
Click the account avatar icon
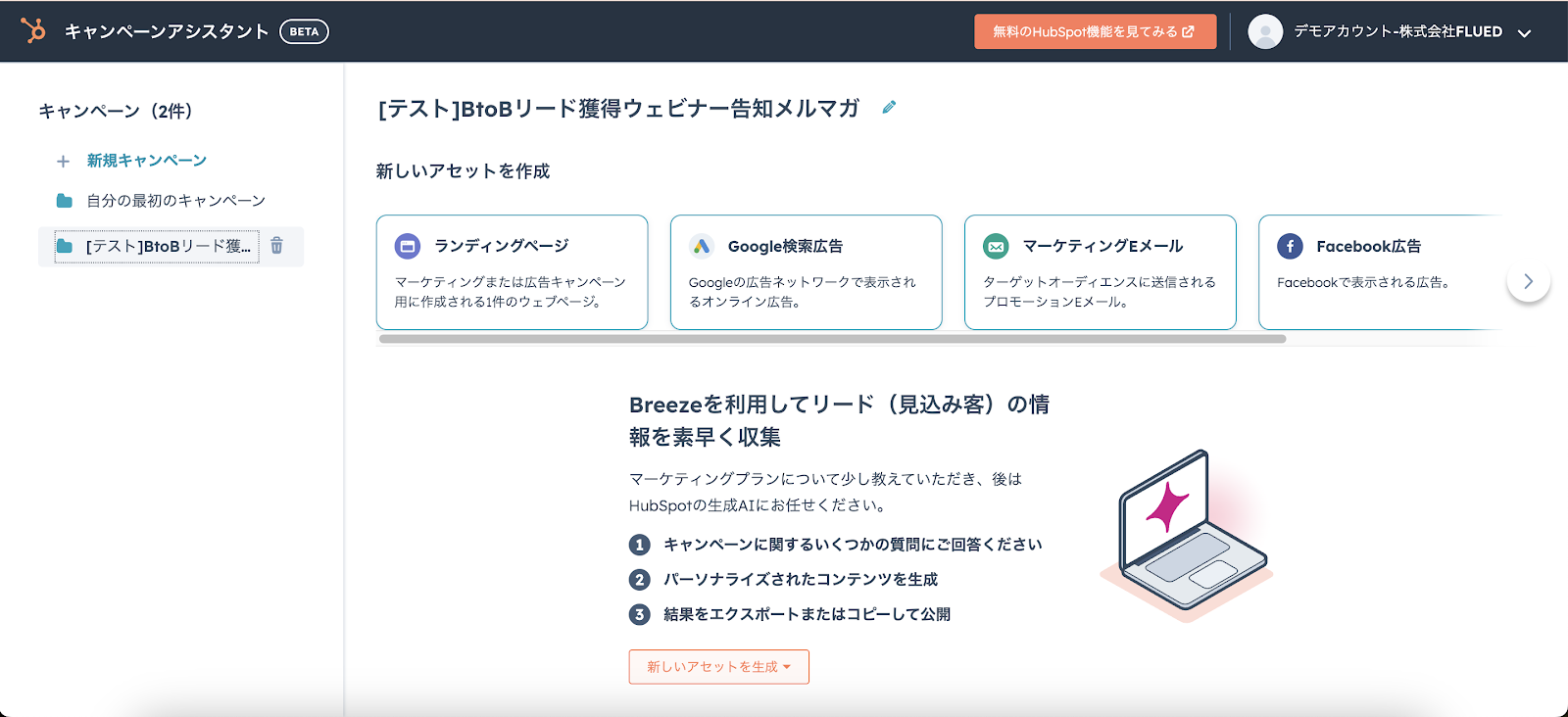1265,31
